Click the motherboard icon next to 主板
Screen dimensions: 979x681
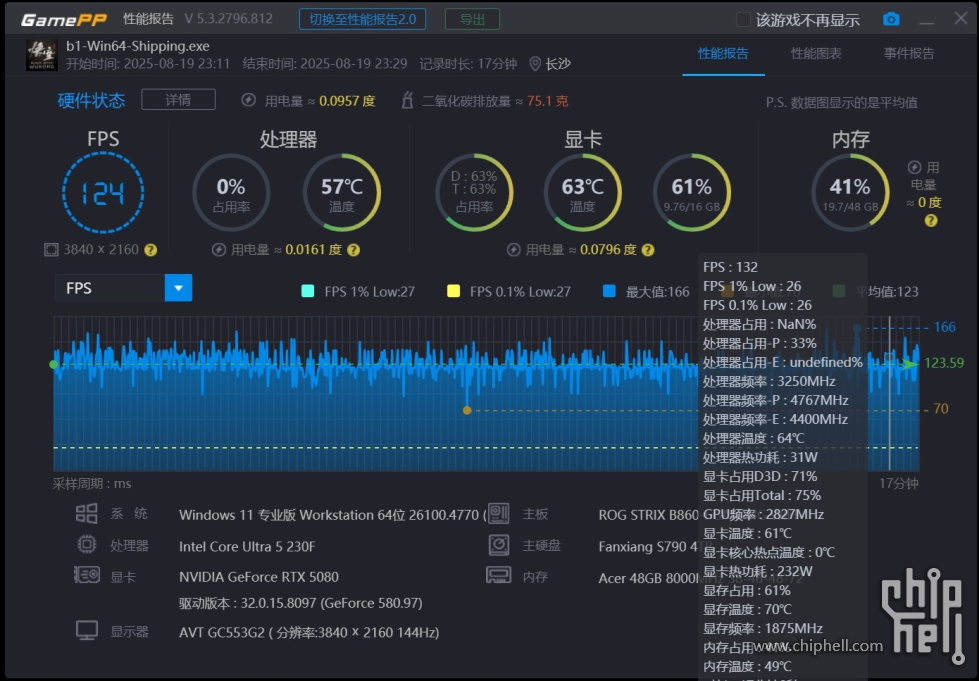pyautogui.click(x=498, y=514)
